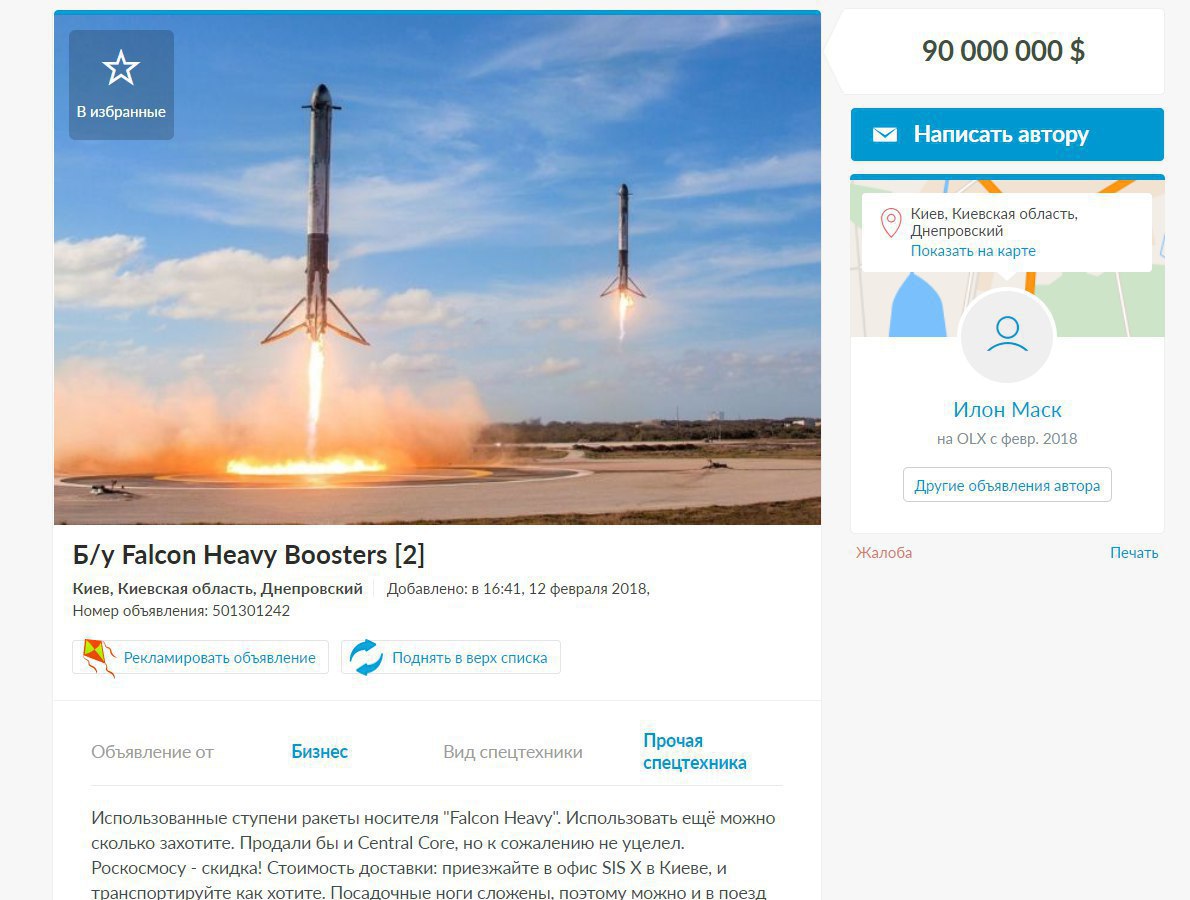Open Прочая спецтехника category link
This screenshot has width=1190, height=900.
(694, 751)
